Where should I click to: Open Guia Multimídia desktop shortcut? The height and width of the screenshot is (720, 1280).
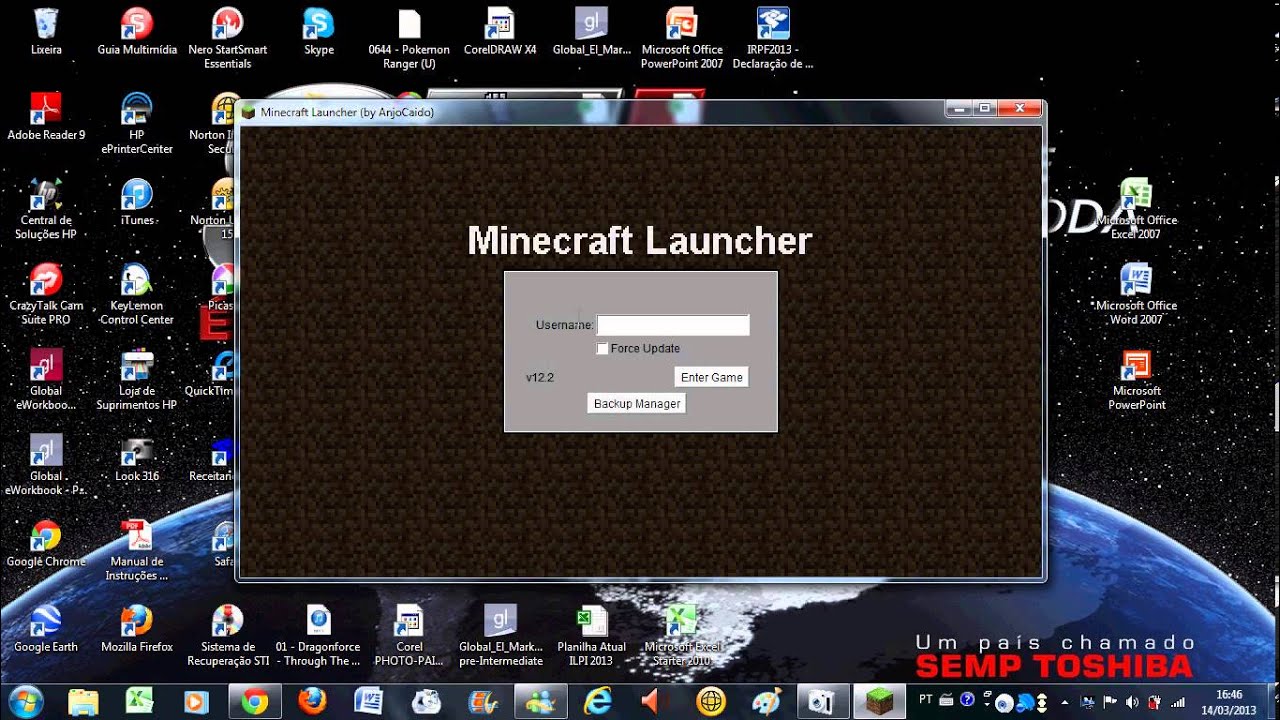137,32
